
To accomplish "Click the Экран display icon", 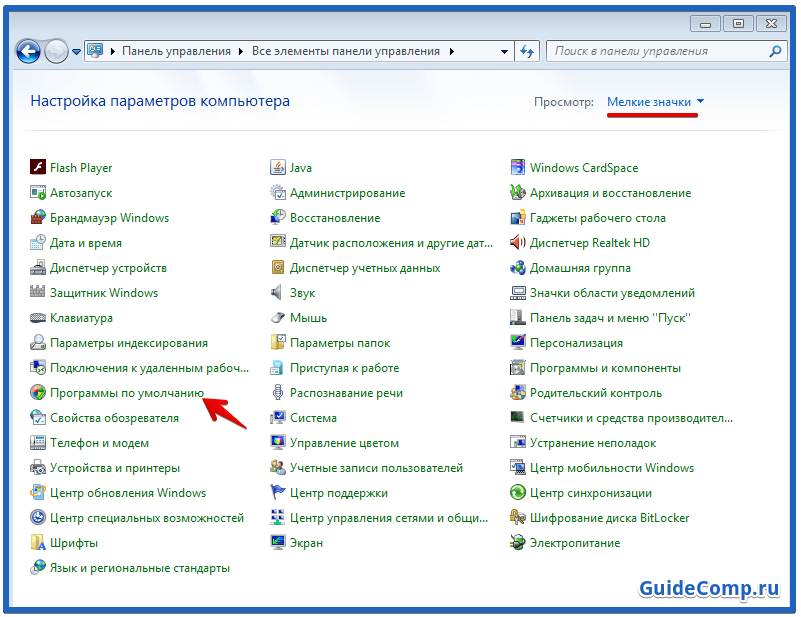I will coord(278,543).
